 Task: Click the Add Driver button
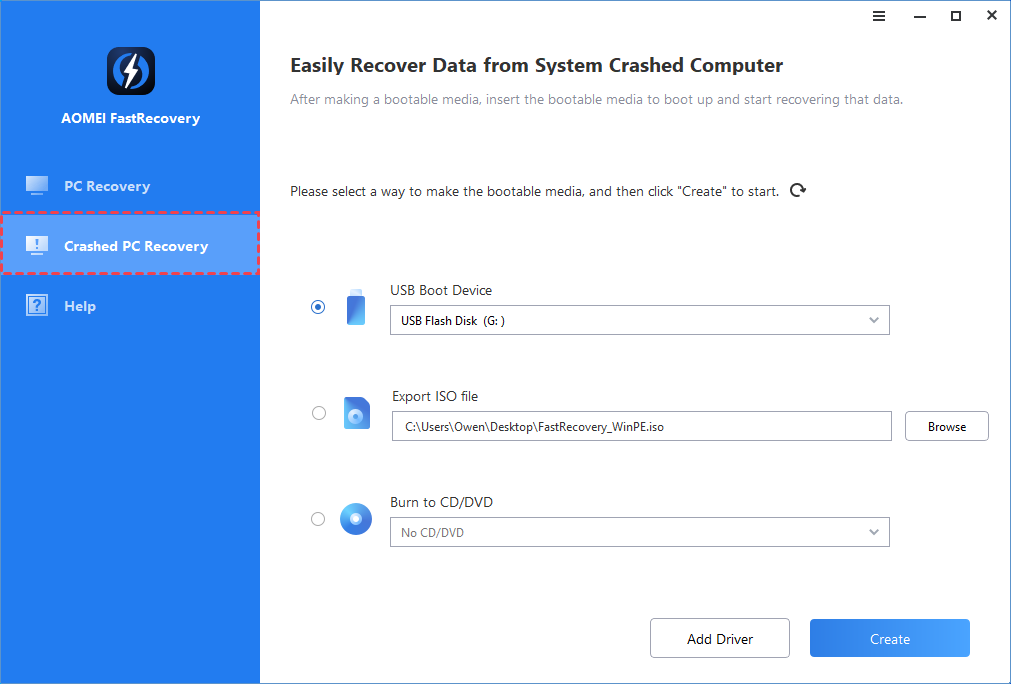click(719, 637)
